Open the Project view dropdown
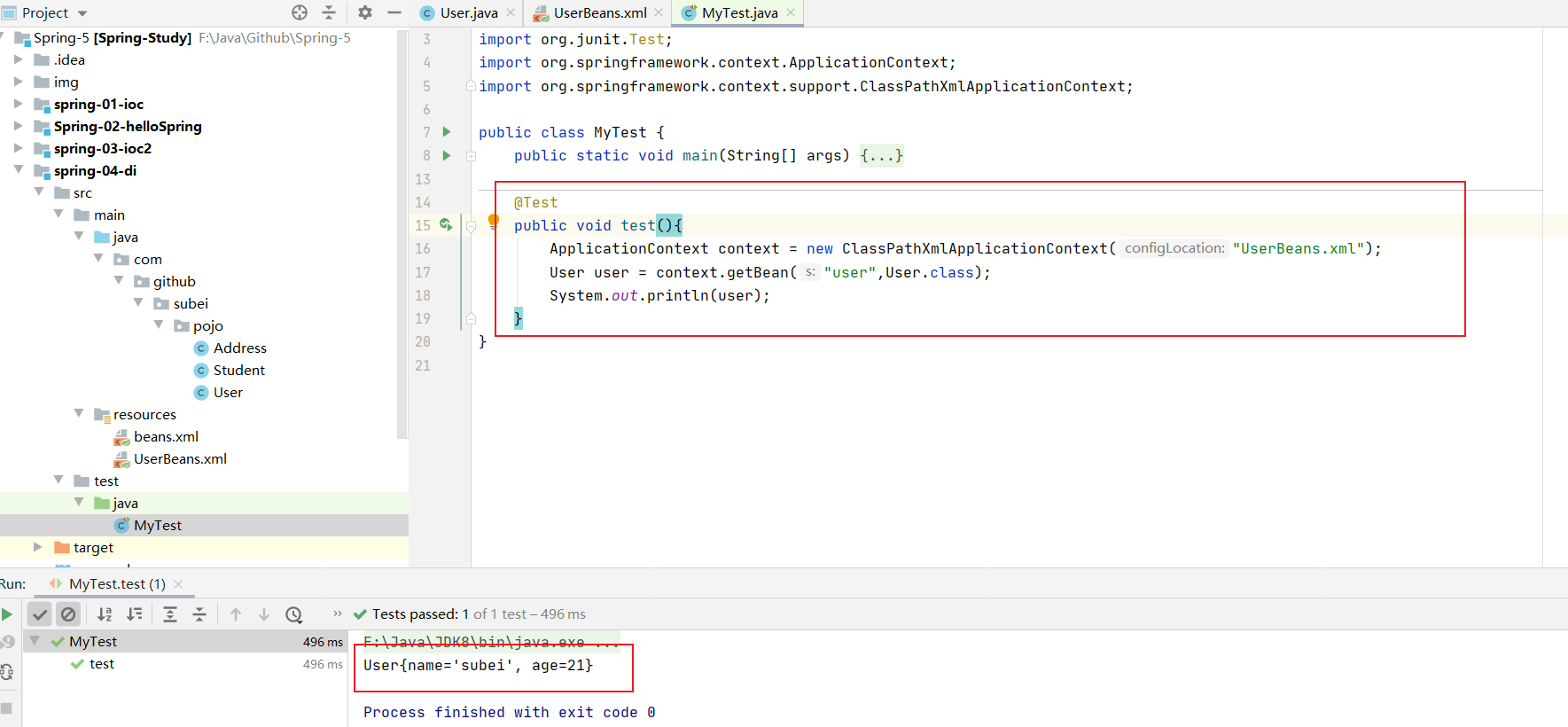The width and height of the screenshot is (1568, 727). click(x=82, y=13)
